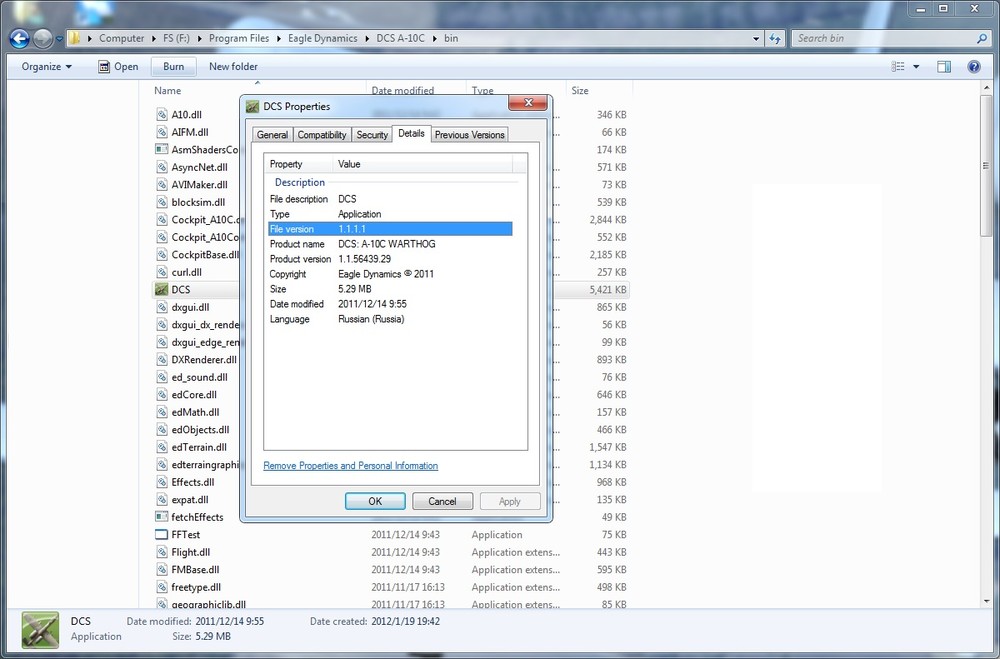Click the AsmShadersCo file icon
The image size is (1000, 659).
[162, 149]
